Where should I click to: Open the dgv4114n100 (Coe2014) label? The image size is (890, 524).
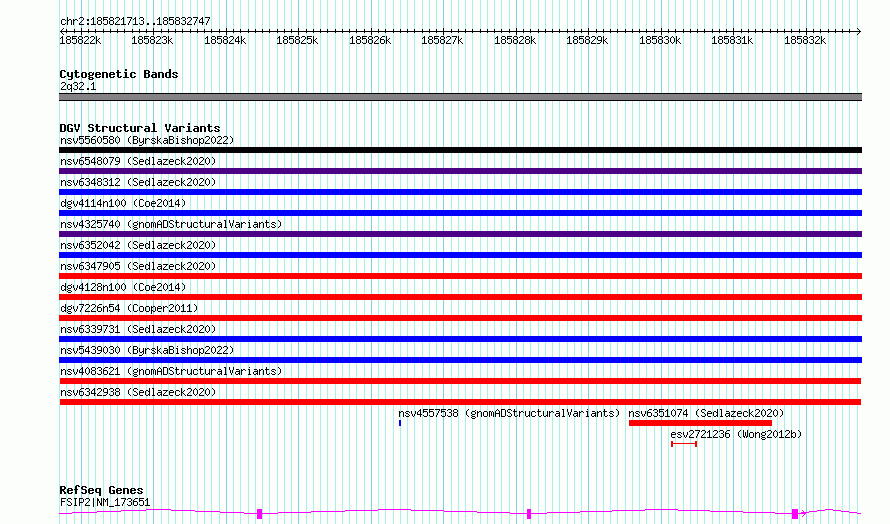pos(123,203)
